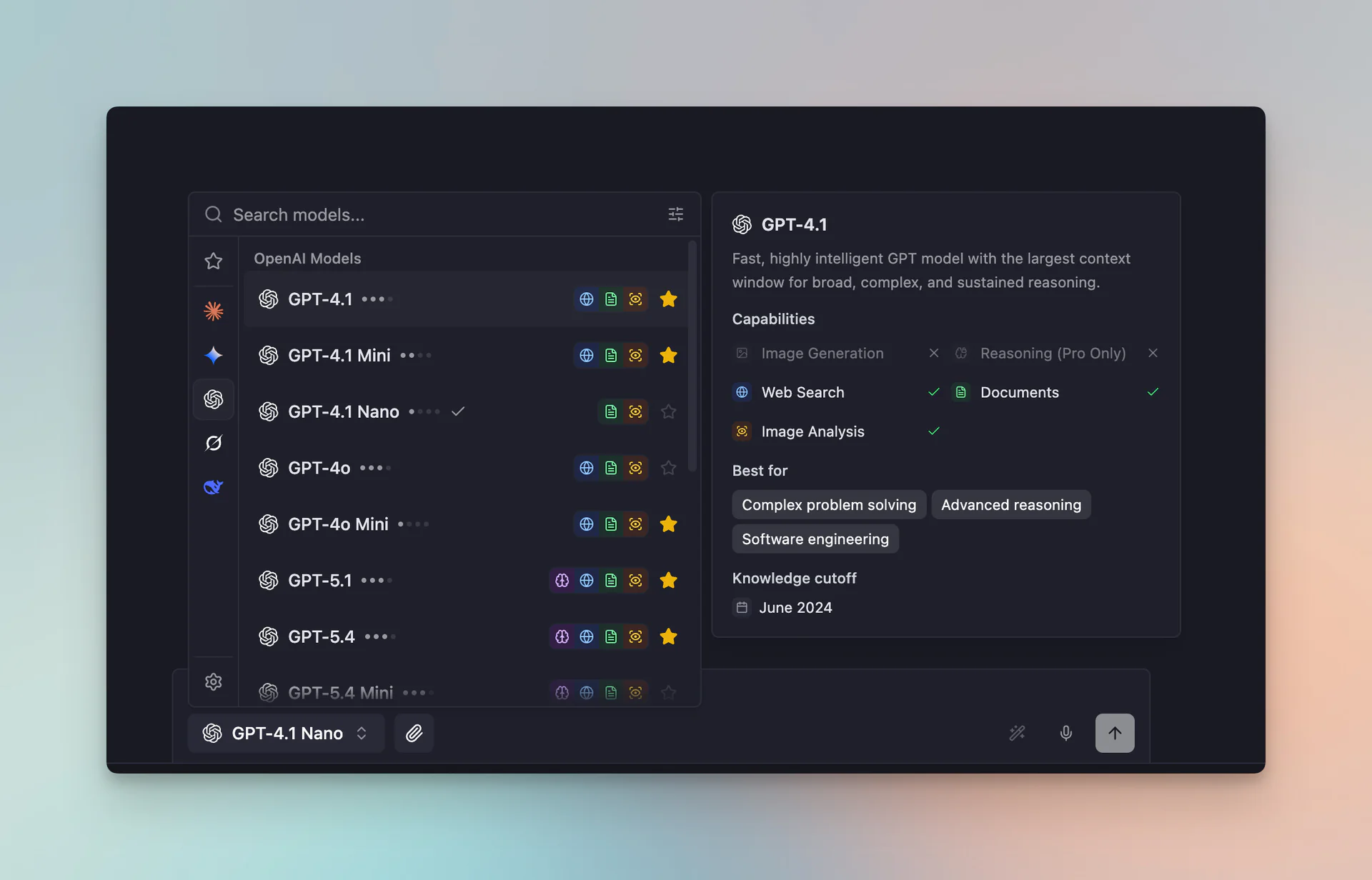The height and width of the screenshot is (880, 1372).
Task: Open the model filter options icon
Action: click(x=675, y=214)
